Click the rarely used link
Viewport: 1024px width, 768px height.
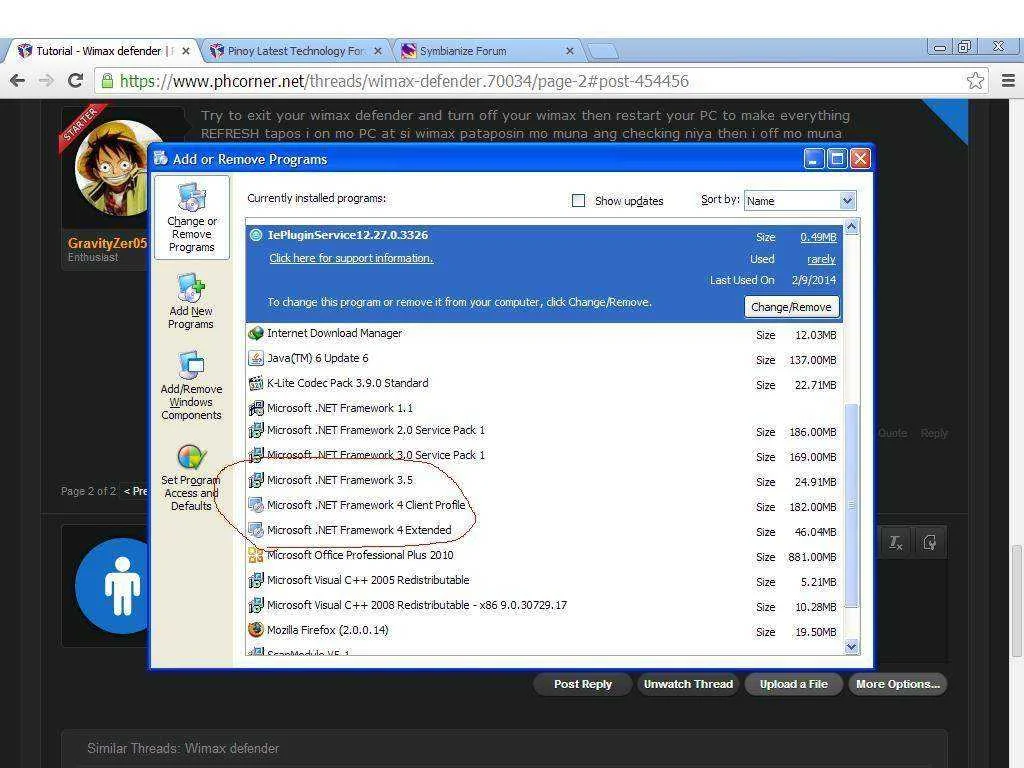tap(822, 259)
